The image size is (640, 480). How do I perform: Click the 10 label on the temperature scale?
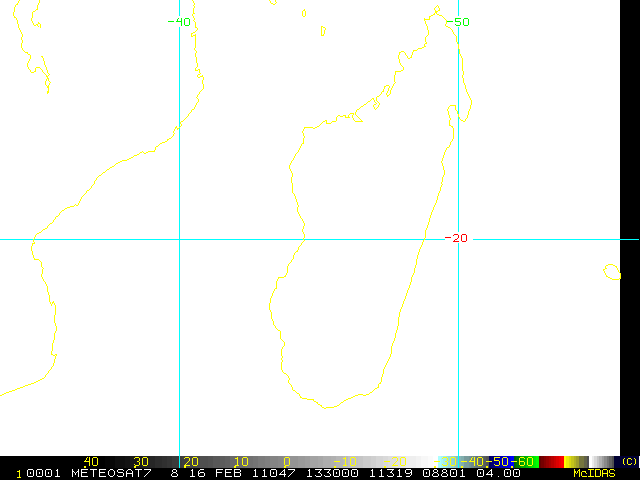241,461
